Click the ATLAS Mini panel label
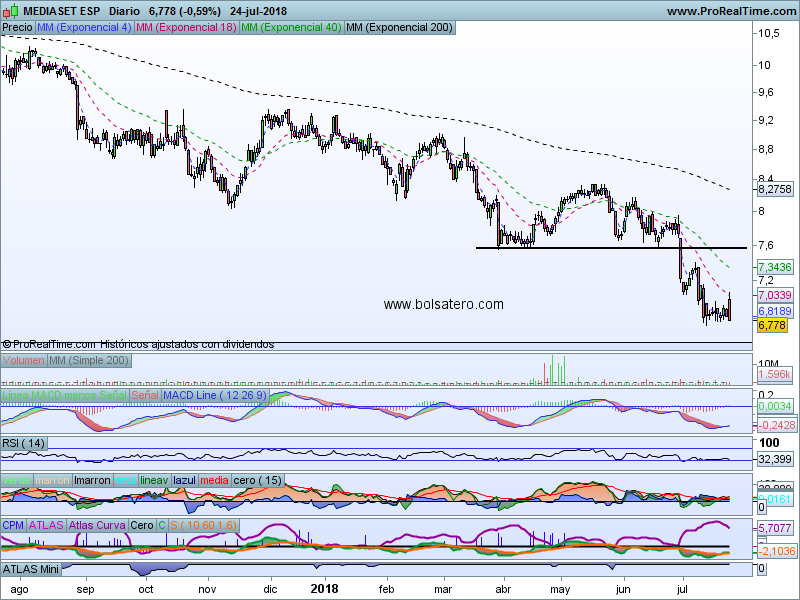Viewport: 800px width, 600px height. [32, 568]
